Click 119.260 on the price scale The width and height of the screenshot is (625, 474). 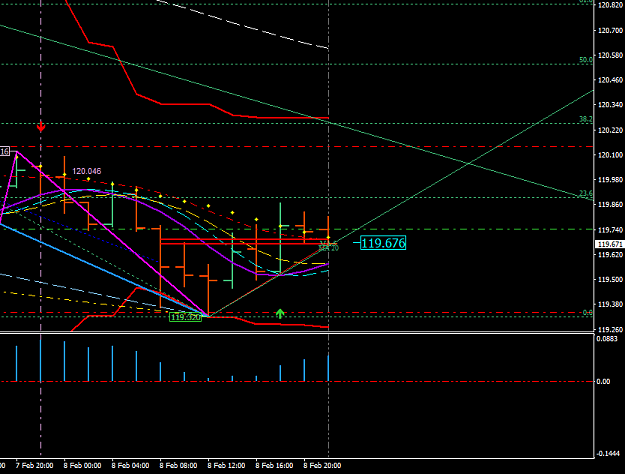[x=611, y=329]
